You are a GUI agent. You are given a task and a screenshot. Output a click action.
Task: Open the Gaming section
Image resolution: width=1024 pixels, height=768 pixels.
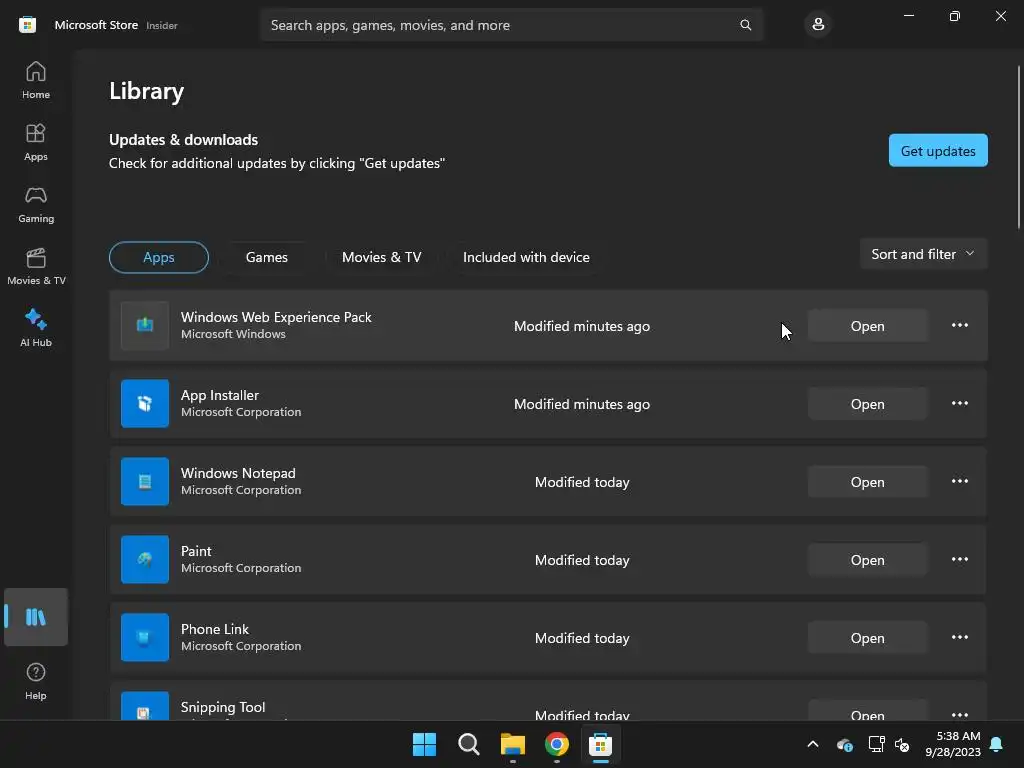[x=36, y=204]
